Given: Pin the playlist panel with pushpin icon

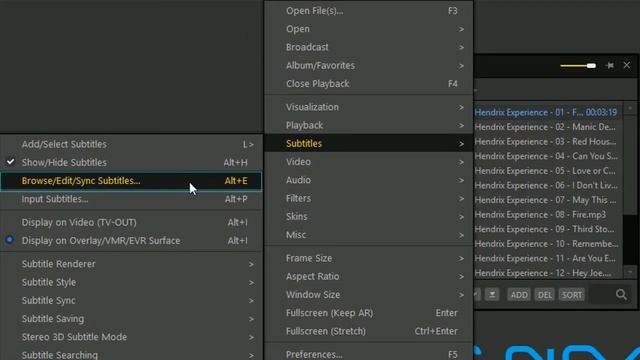Looking at the screenshot, I should [x=610, y=65].
